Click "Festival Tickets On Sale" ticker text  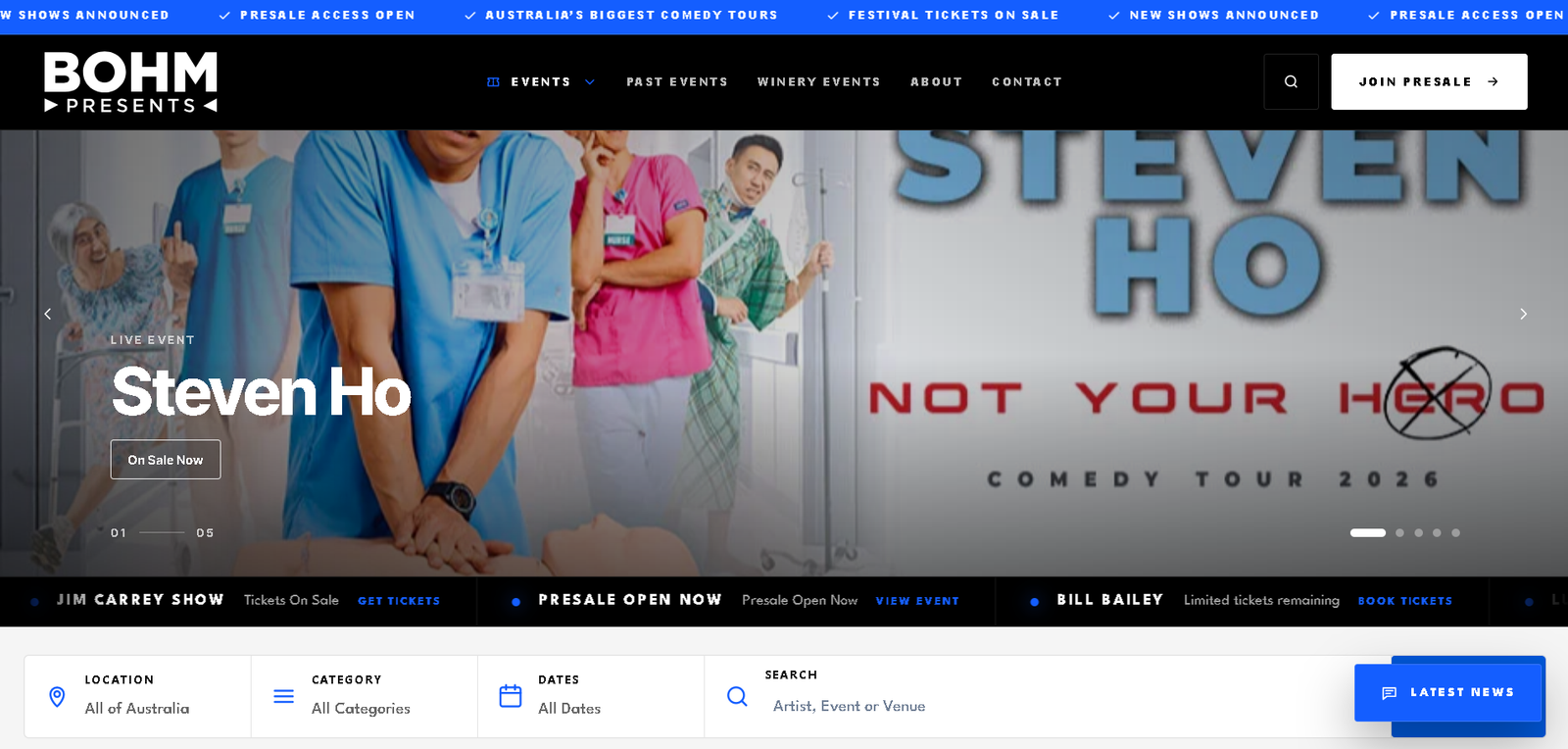954,15
